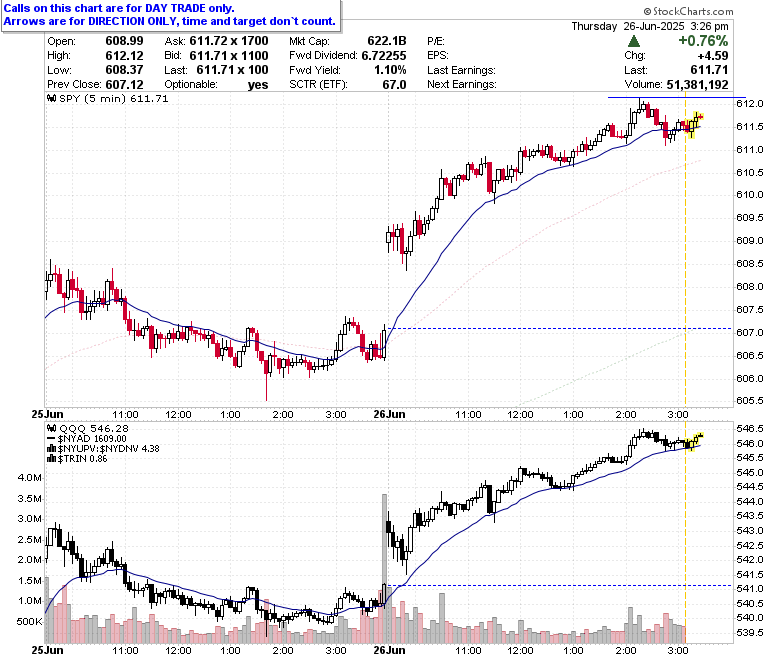Click the candlestick icon beside QQQ label
780x659 pixels.
pos(51,428)
